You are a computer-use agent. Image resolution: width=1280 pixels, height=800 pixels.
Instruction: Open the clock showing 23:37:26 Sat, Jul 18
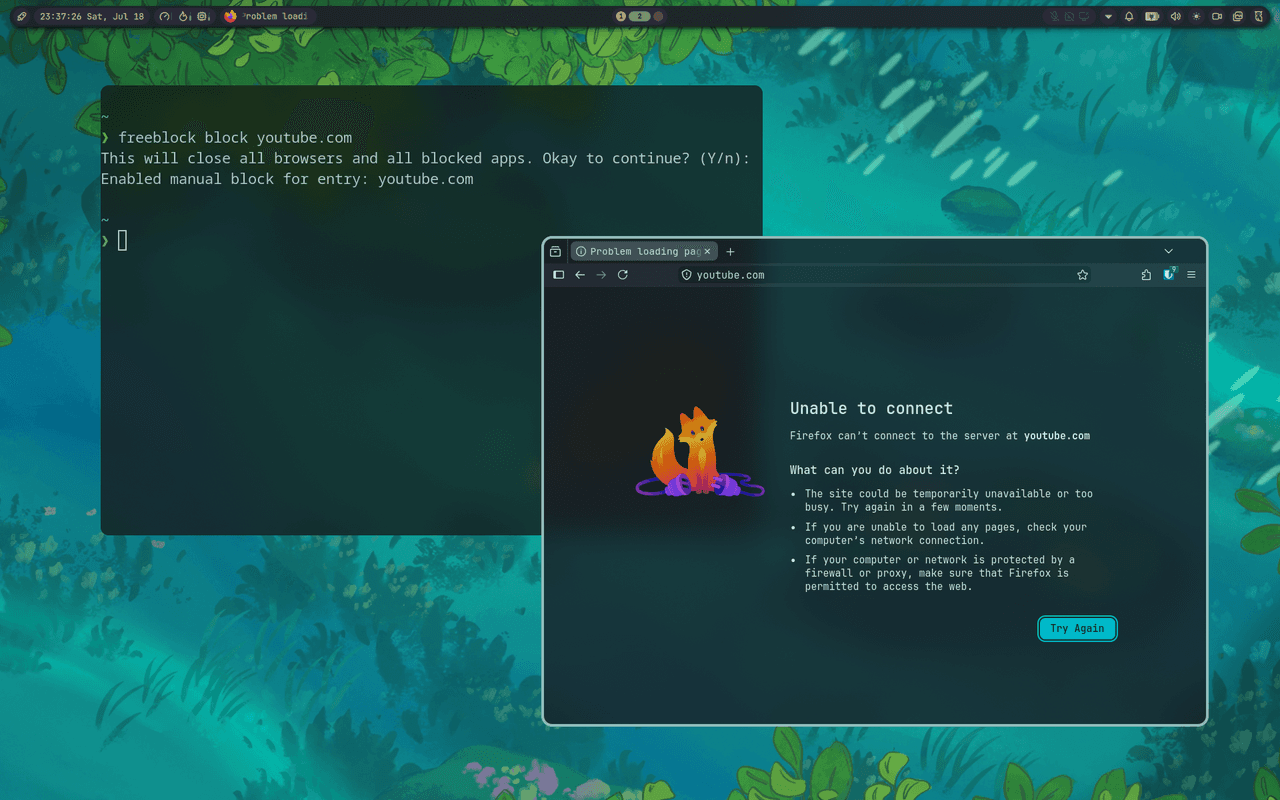[92, 17]
